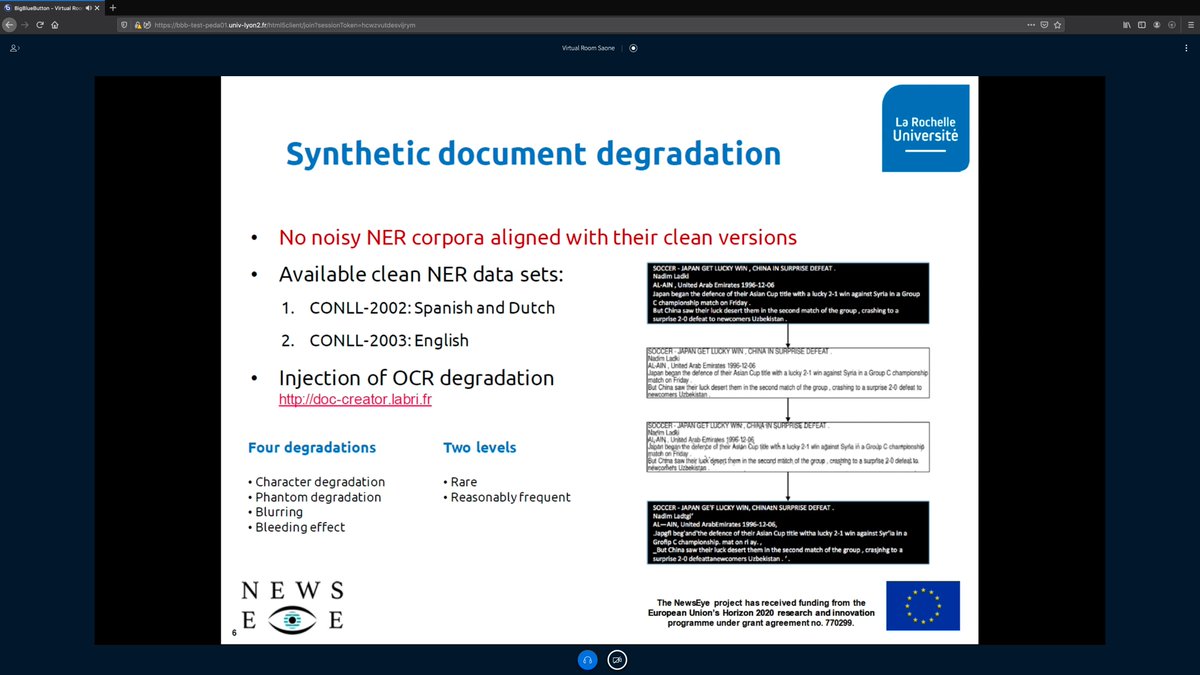Click 'Reasonably frequent' bullet
The image size is (1200, 675).
[507, 497]
